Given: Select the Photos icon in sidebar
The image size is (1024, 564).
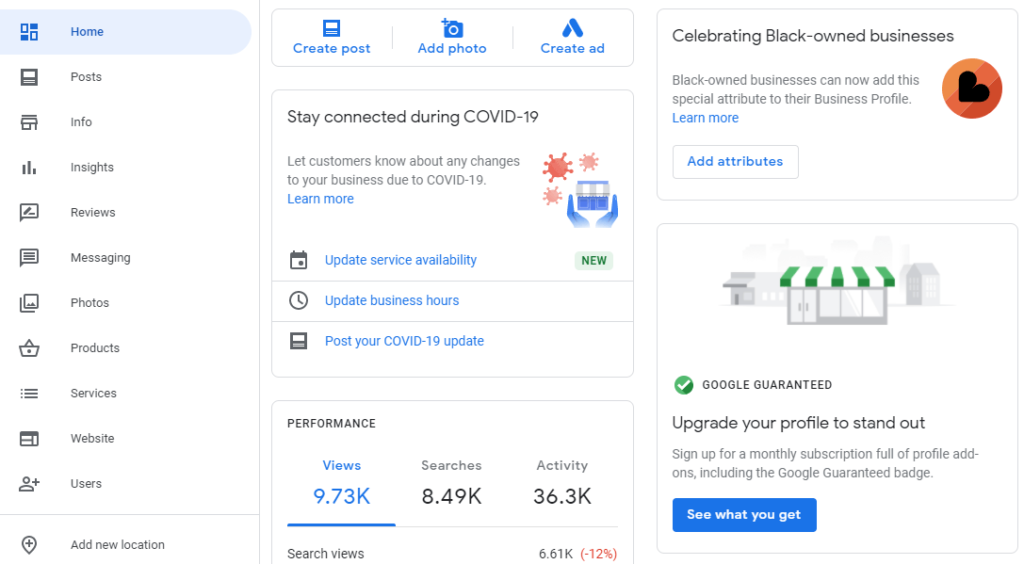Looking at the screenshot, I should point(29,303).
